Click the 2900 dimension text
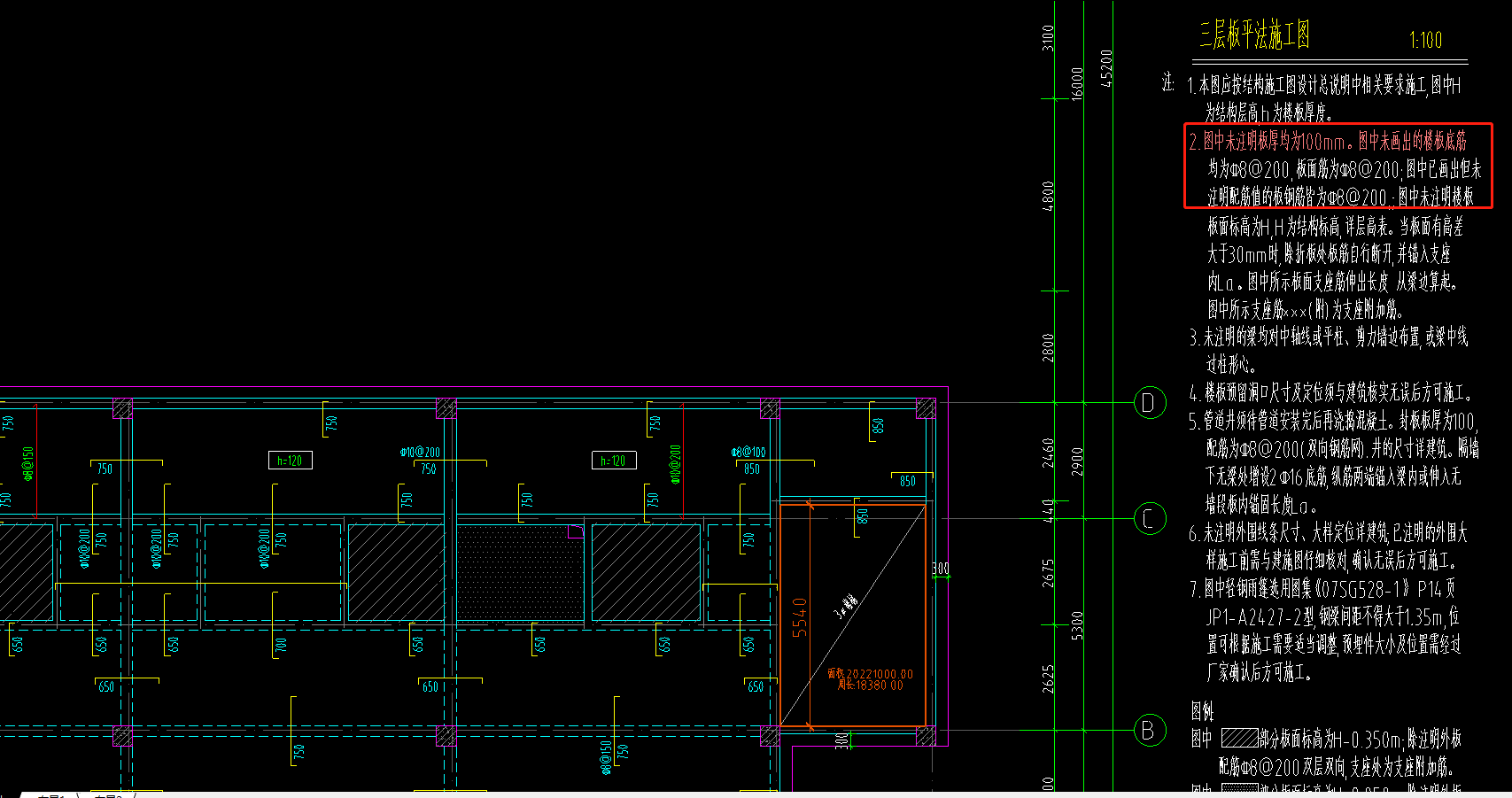This screenshot has width=1512, height=798. pyautogui.click(x=1077, y=461)
